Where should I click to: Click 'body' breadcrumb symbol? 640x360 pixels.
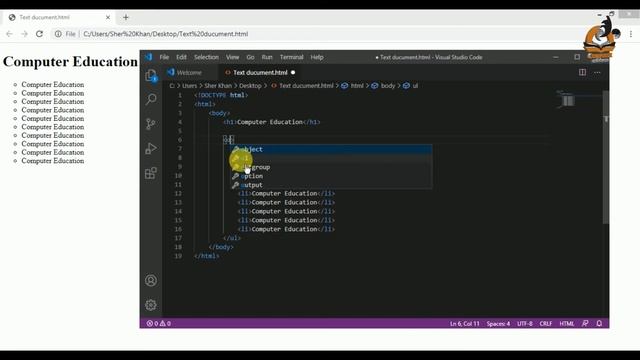(x=388, y=86)
